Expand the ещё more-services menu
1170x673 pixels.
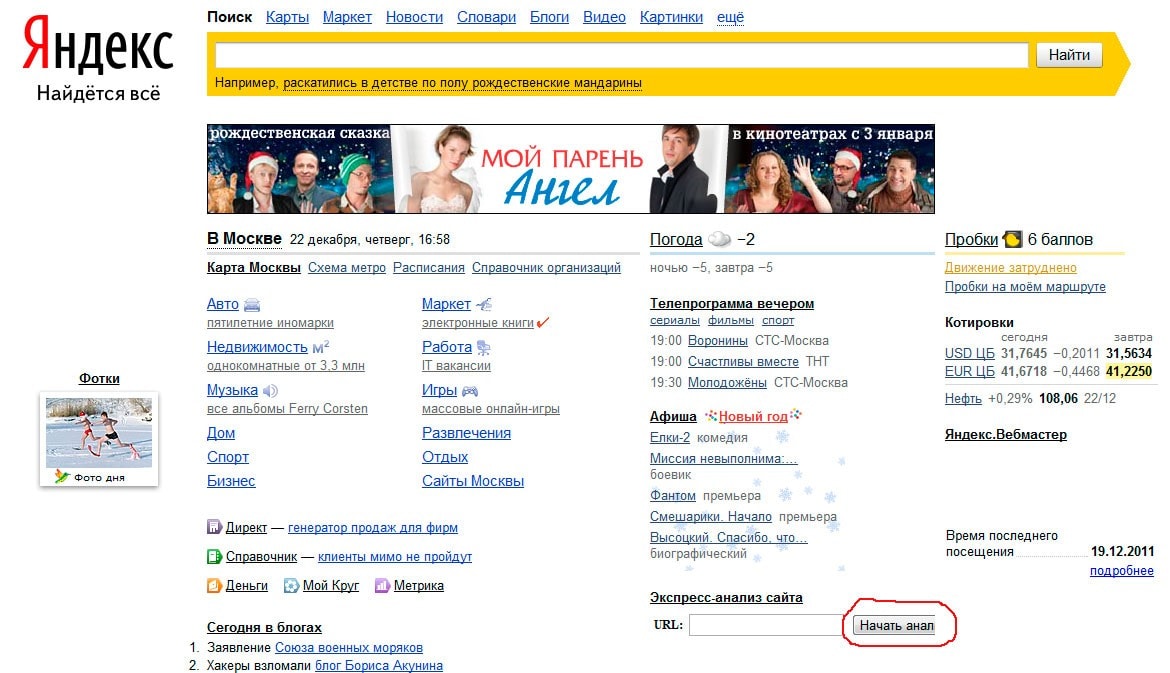[x=731, y=17]
